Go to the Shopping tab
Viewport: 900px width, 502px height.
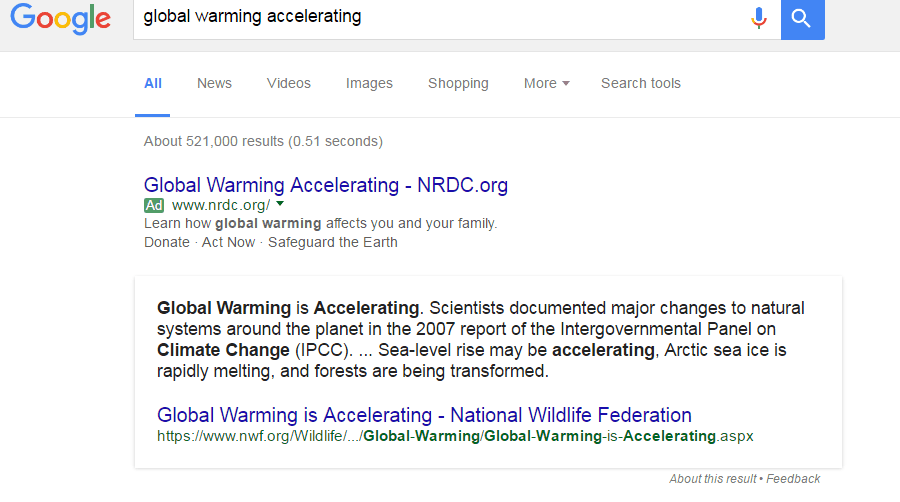coord(458,83)
